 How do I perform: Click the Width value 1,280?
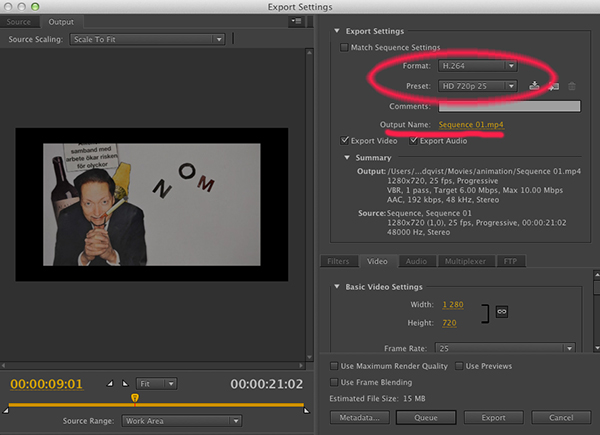click(453, 305)
